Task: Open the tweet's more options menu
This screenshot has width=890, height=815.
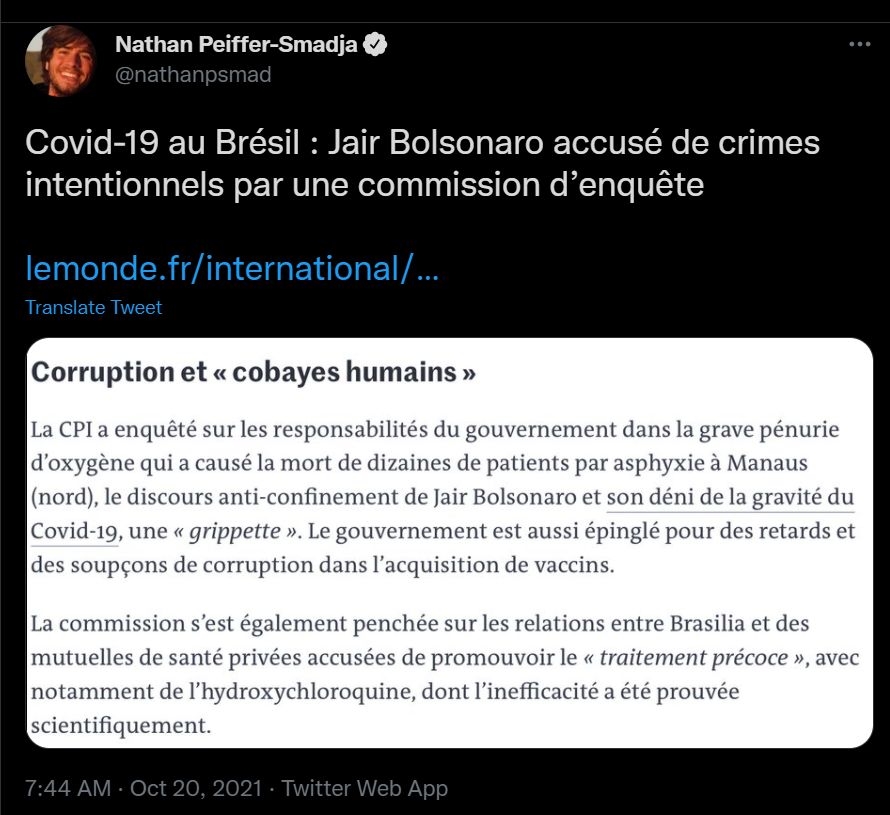Action: 859,45
